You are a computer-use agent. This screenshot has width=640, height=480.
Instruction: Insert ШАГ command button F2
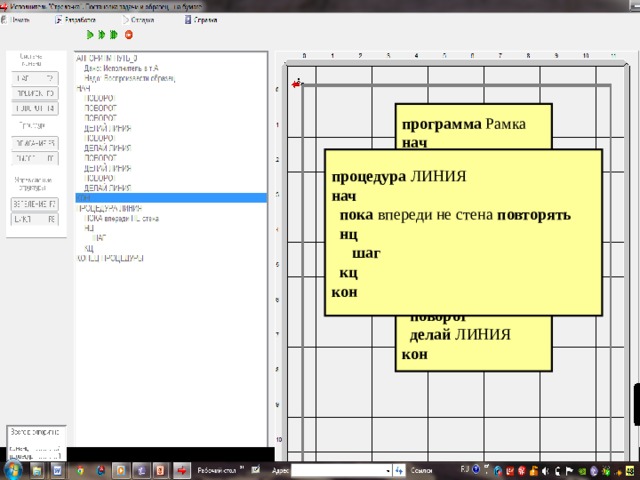(x=35, y=78)
